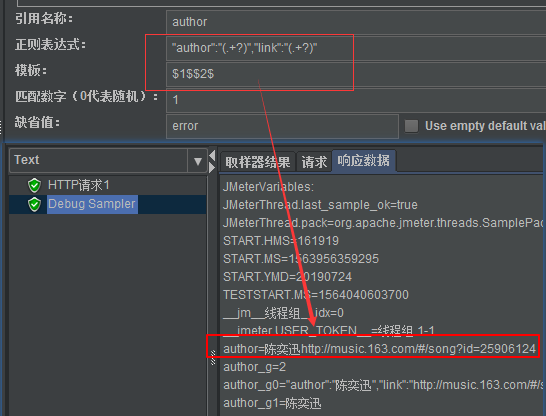Click the template field with $1$$2$

pos(356,74)
